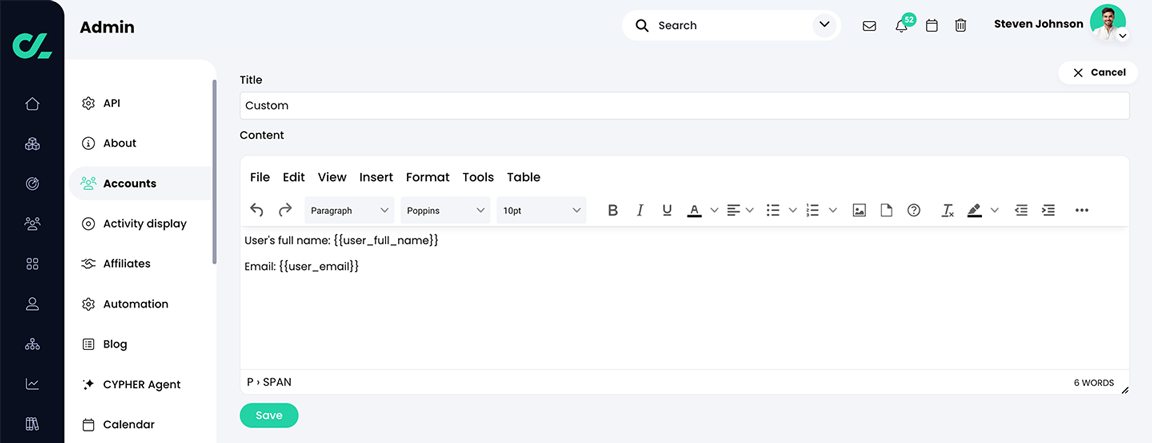This screenshot has width=1152, height=443.
Task: Expand bullet list style options
Action: [793, 210]
